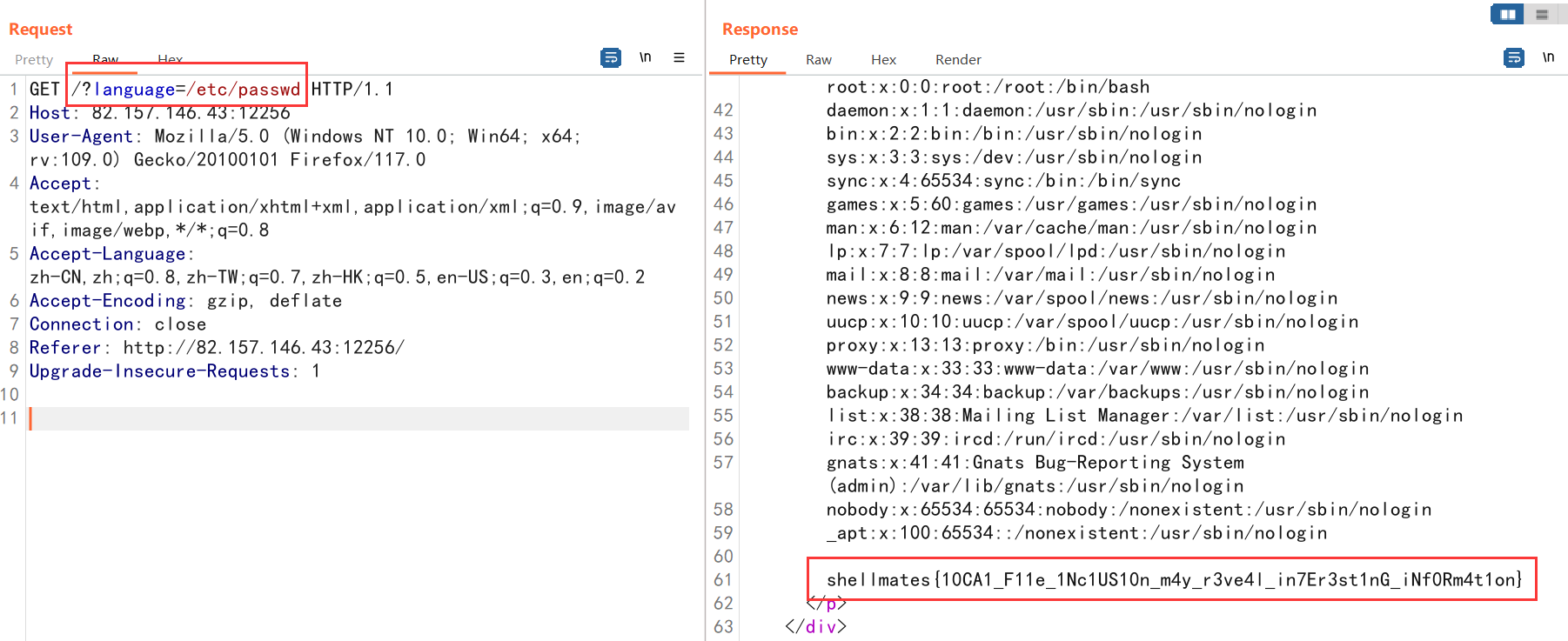This screenshot has height=641, width=1568.
Task: Click the HTTP/1.1 protocol text
Action: pyautogui.click(x=352, y=89)
